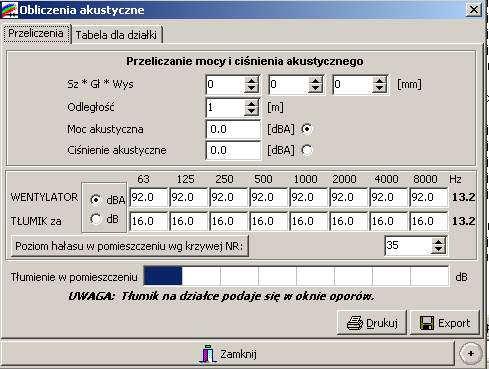Click the app icon in the title bar

click(9, 9)
